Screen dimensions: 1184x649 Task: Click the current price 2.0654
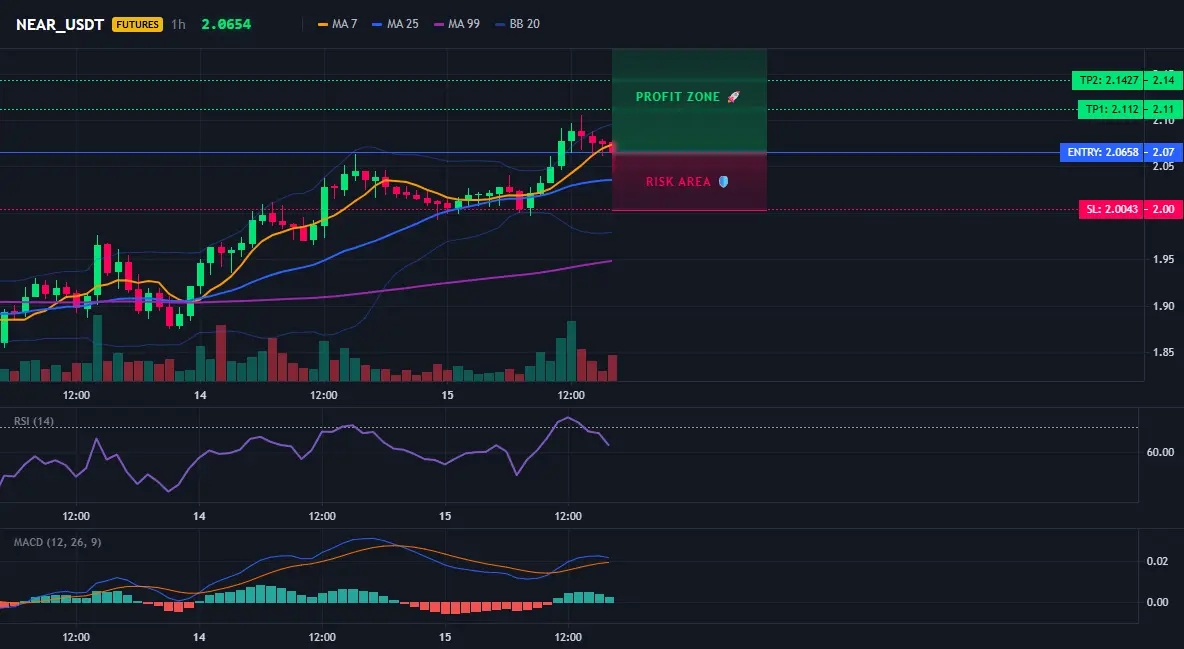[x=227, y=24]
